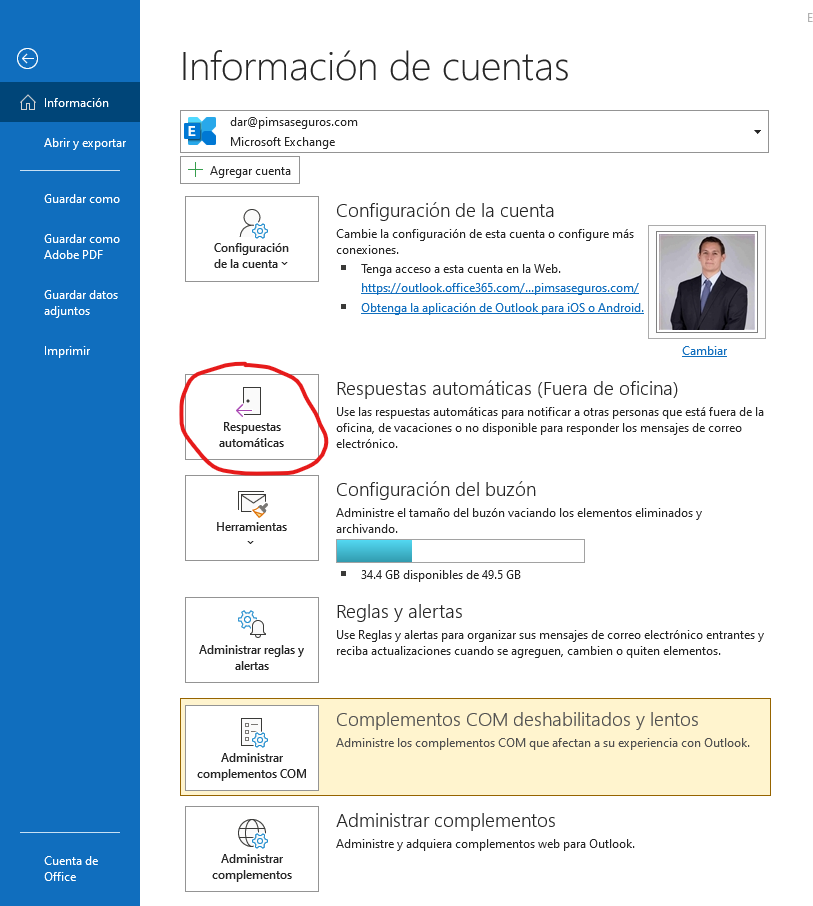
Task: Click the 'Configuración del buzón' heading
Action: pos(436,490)
